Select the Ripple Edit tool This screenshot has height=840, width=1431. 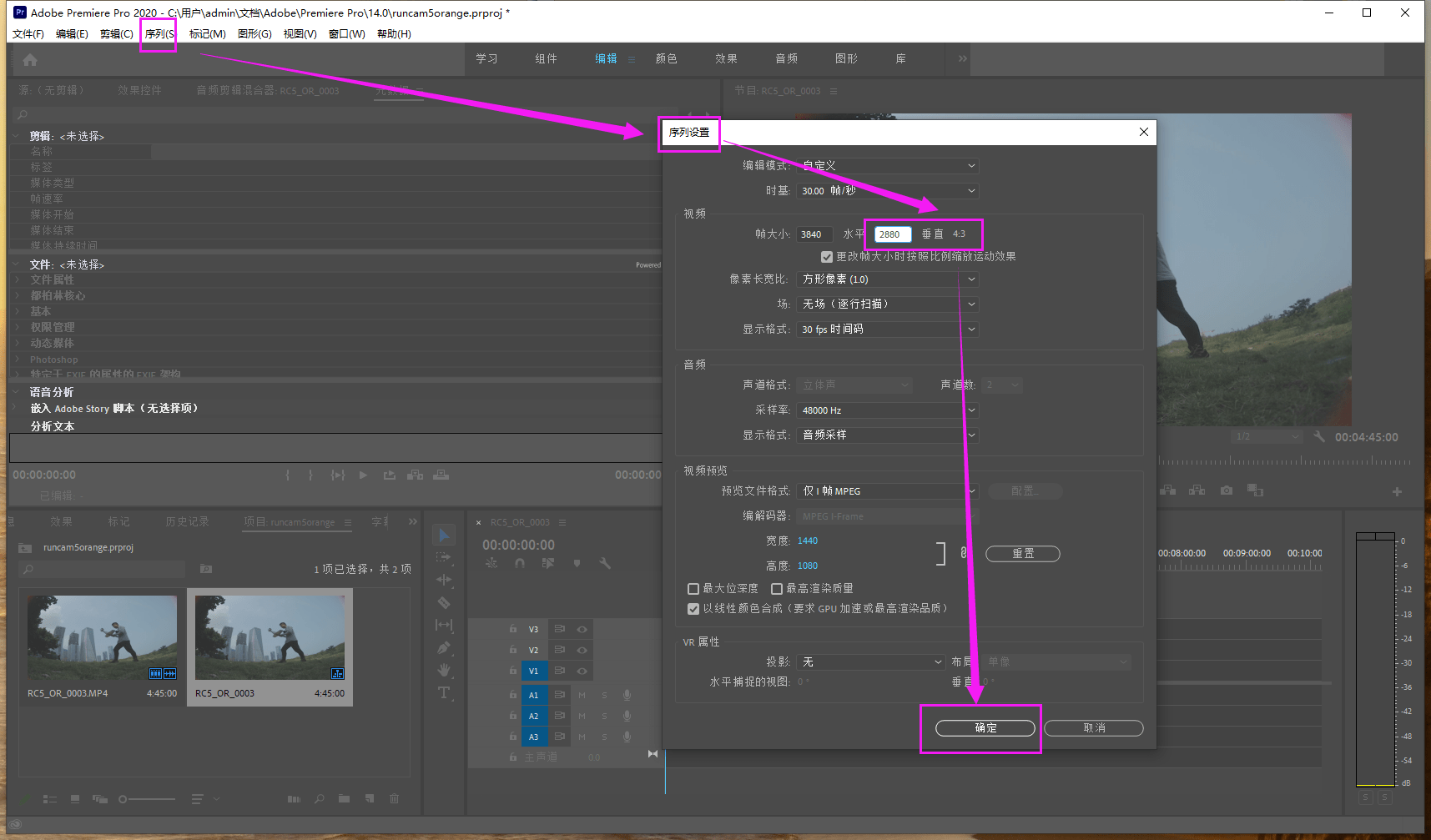[444, 580]
